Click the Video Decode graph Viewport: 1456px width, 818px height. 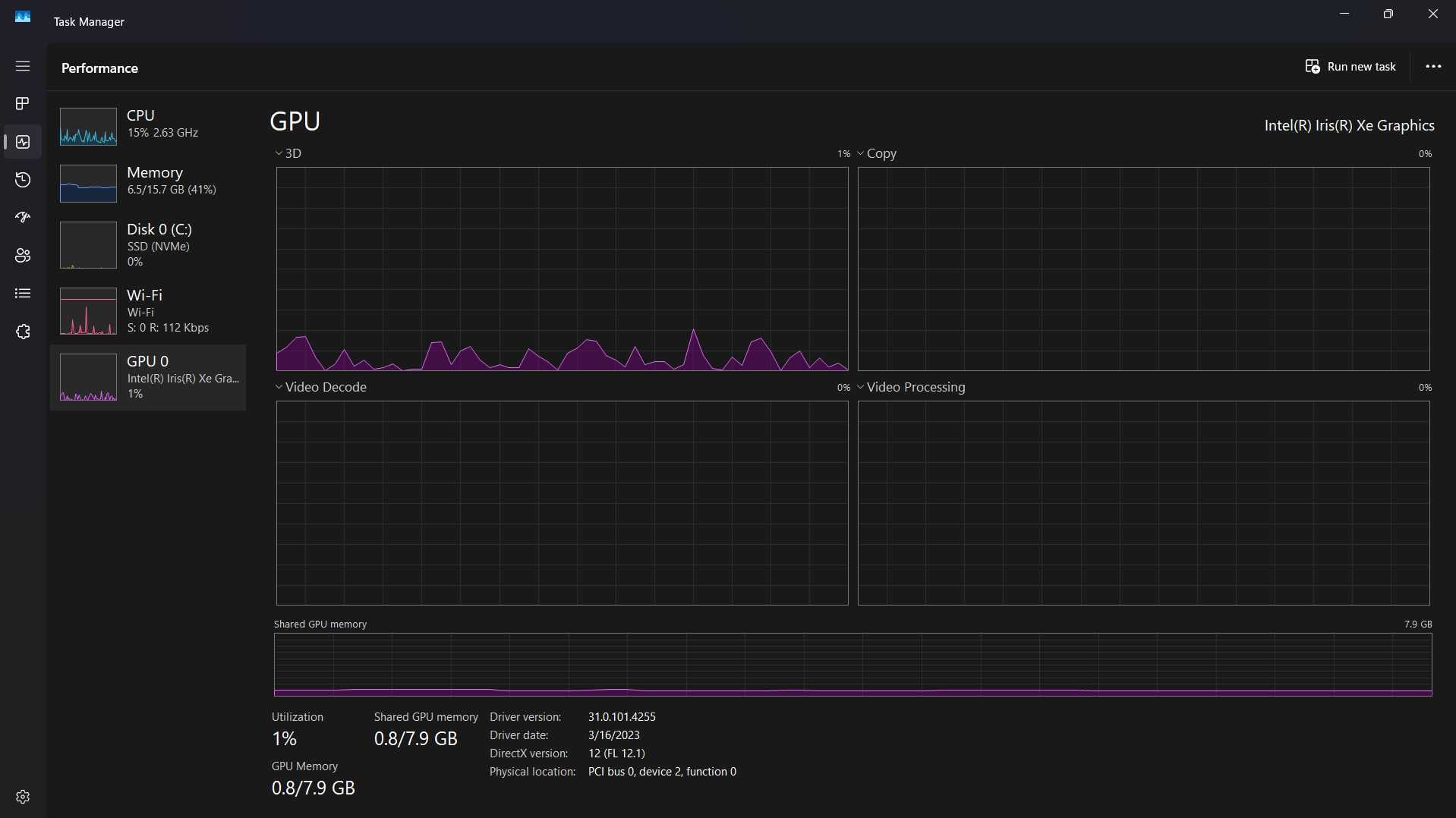(x=562, y=502)
